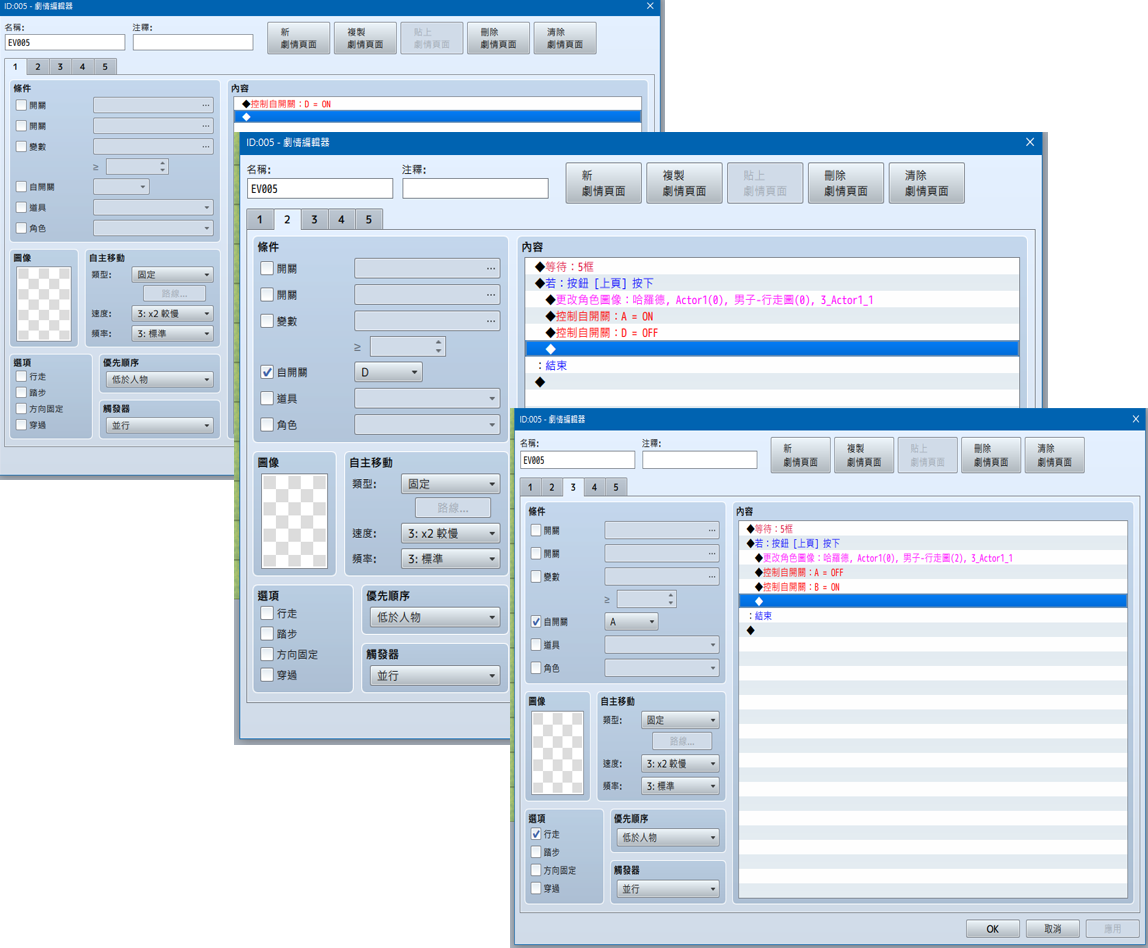Click the 圖像 preview in the back window
Screen dimensions: 1148x948
click(44, 304)
